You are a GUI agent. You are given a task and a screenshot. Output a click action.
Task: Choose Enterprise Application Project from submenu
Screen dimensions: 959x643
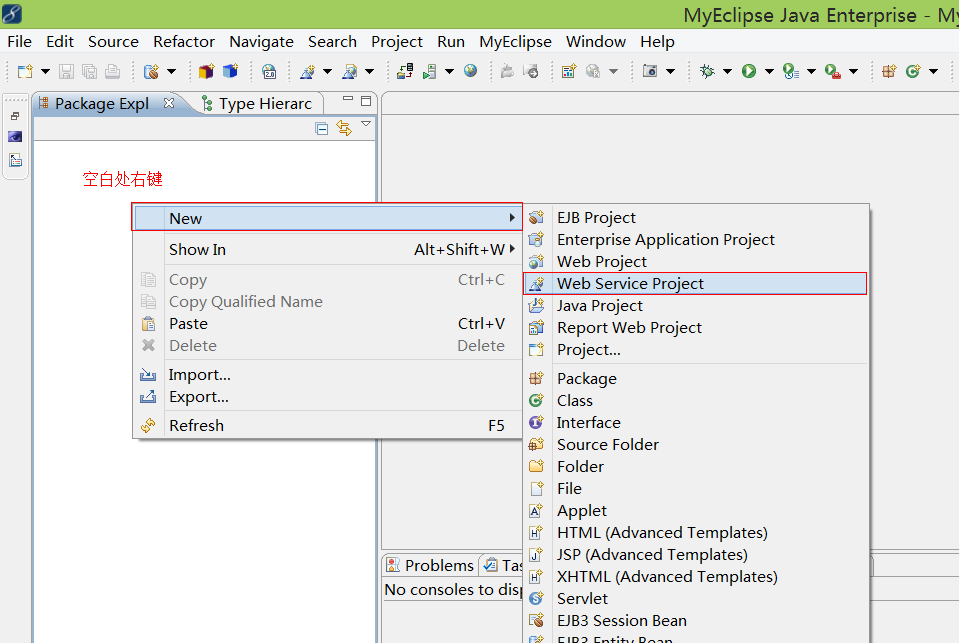coord(695,240)
